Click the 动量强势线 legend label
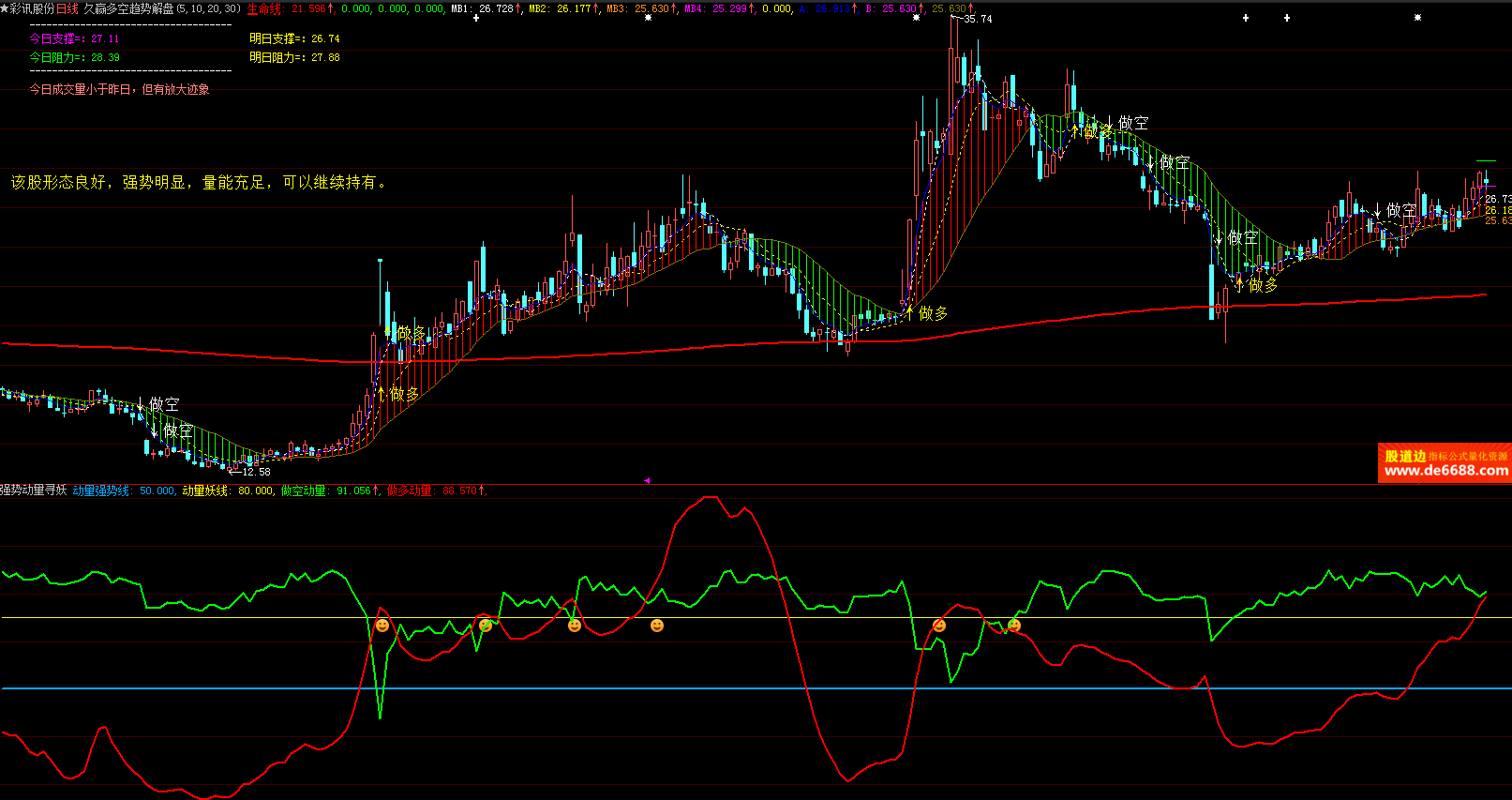 point(101,491)
